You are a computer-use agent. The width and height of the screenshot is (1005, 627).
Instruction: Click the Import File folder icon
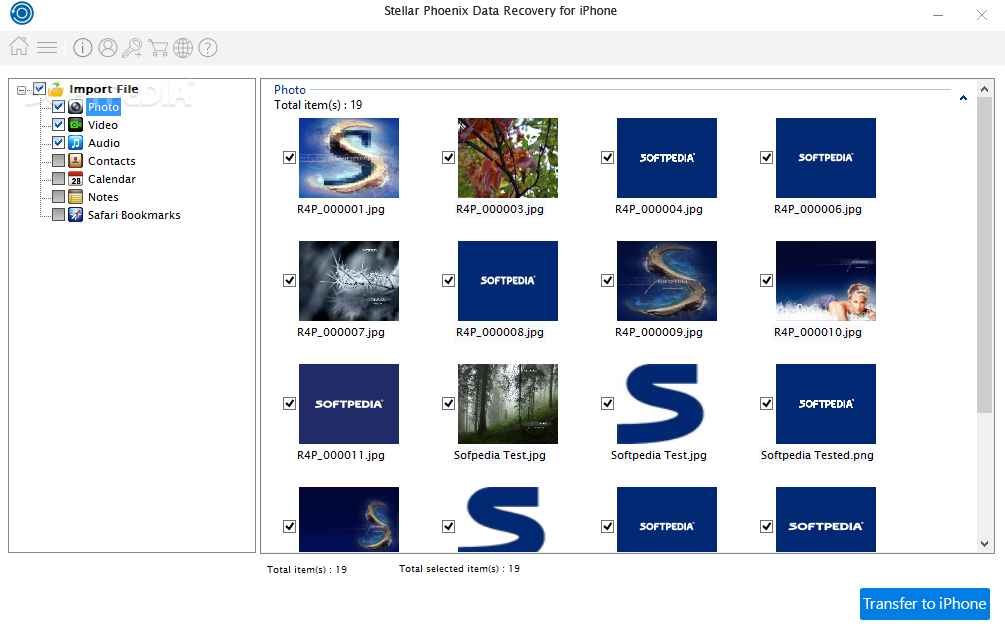pyautogui.click(x=56, y=88)
